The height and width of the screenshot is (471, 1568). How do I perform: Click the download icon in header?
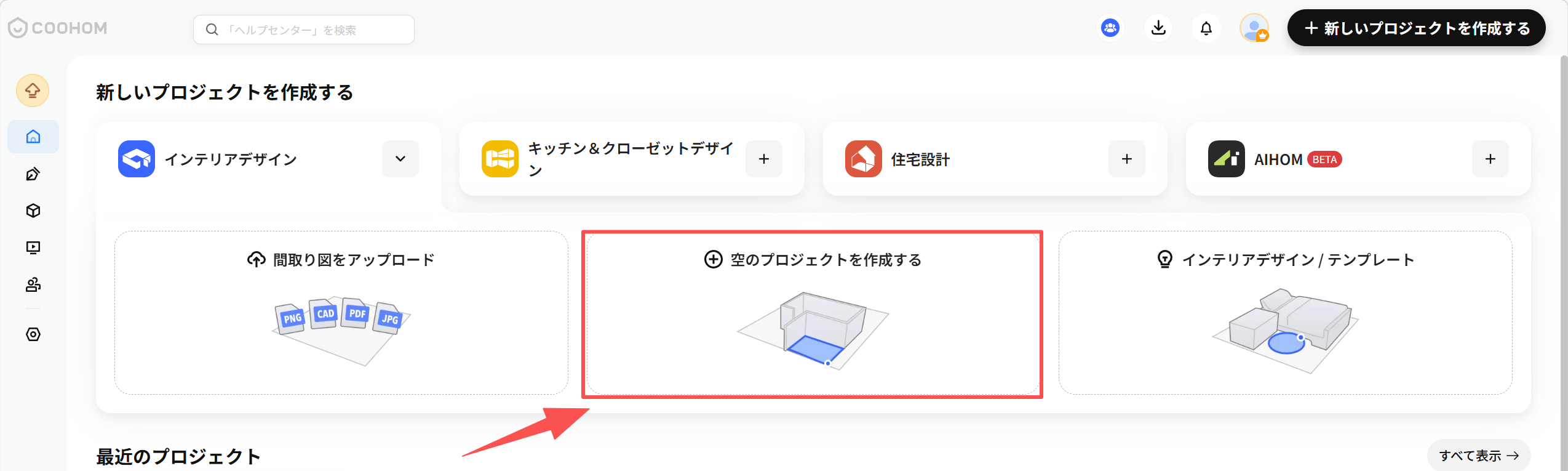coord(1158,28)
